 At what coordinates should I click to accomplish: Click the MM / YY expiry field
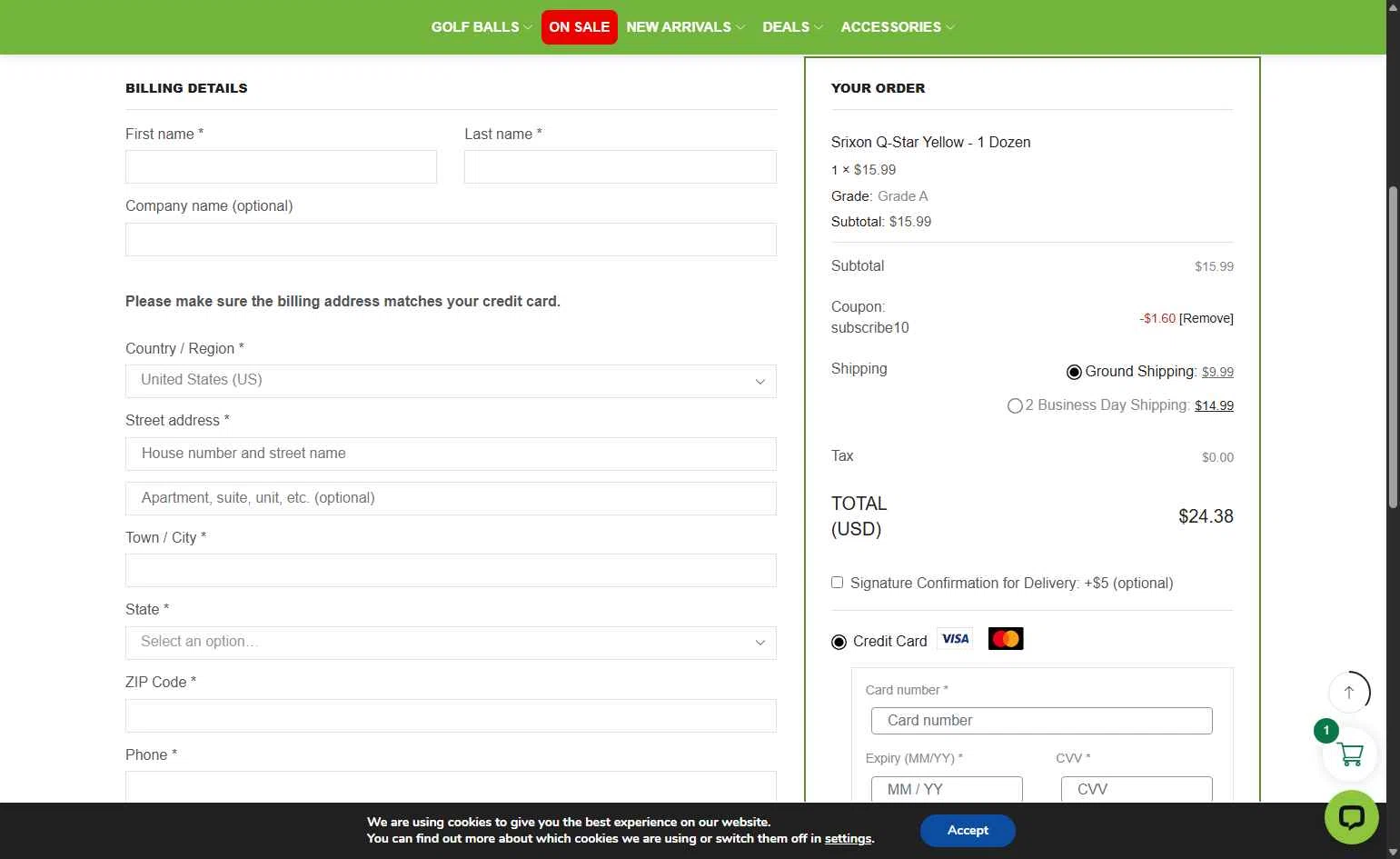[x=947, y=789]
